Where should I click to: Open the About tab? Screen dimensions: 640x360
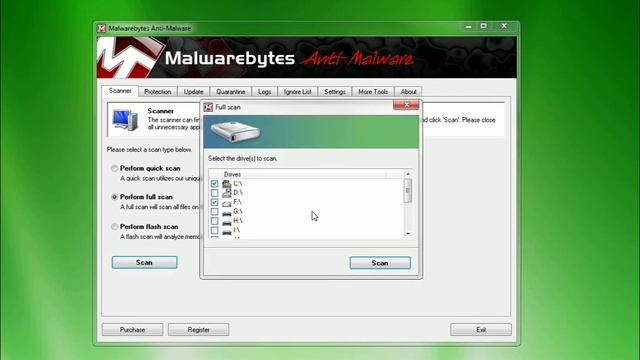coord(408,92)
